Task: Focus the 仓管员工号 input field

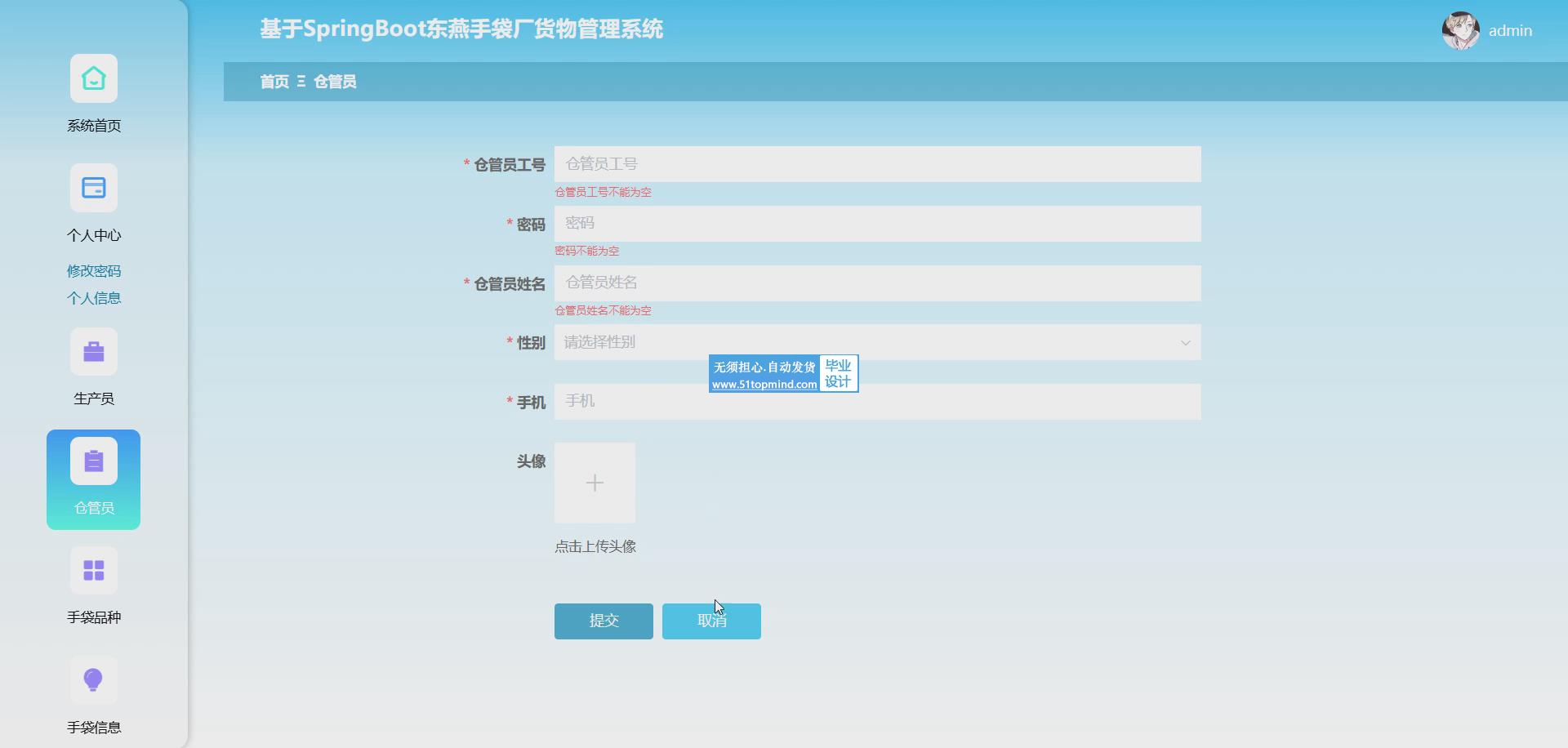Action: pyautogui.click(x=877, y=164)
